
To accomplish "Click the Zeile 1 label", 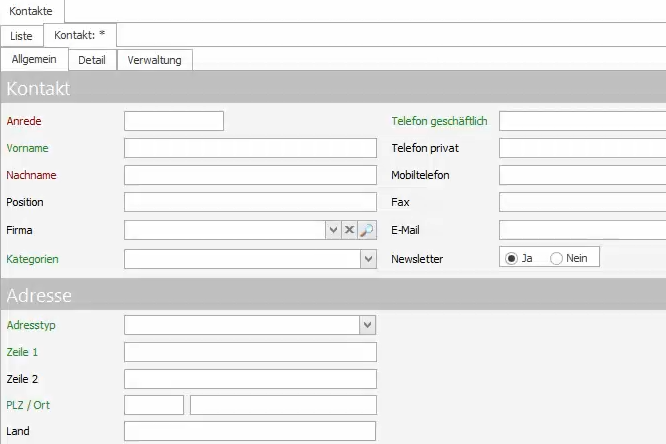I will pos(22,352).
